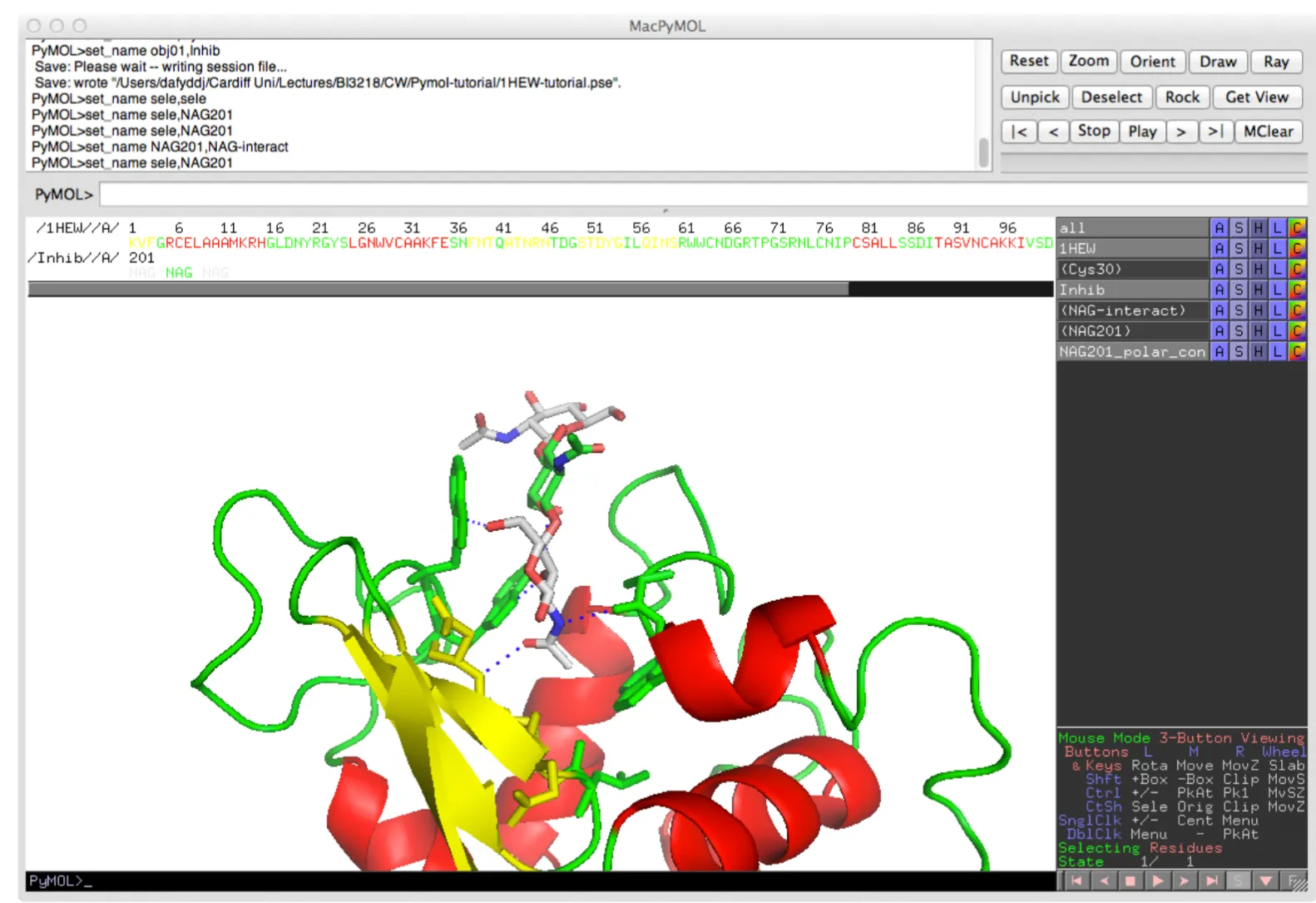Image resolution: width=1316 pixels, height=903 pixels.
Task: Click the Ray button
Action: (x=1275, y=62)
